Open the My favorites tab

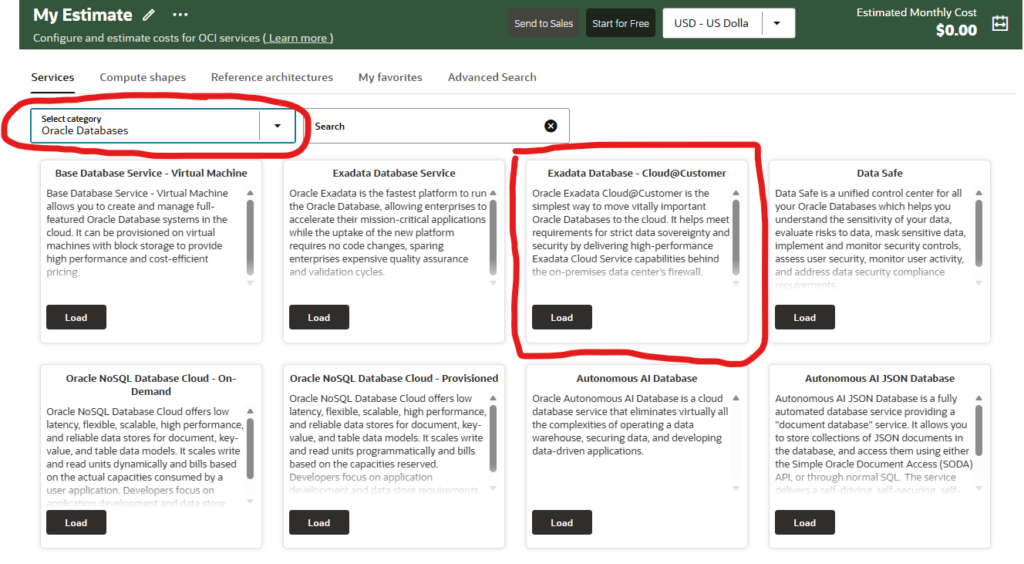click(x=390, y=77)
